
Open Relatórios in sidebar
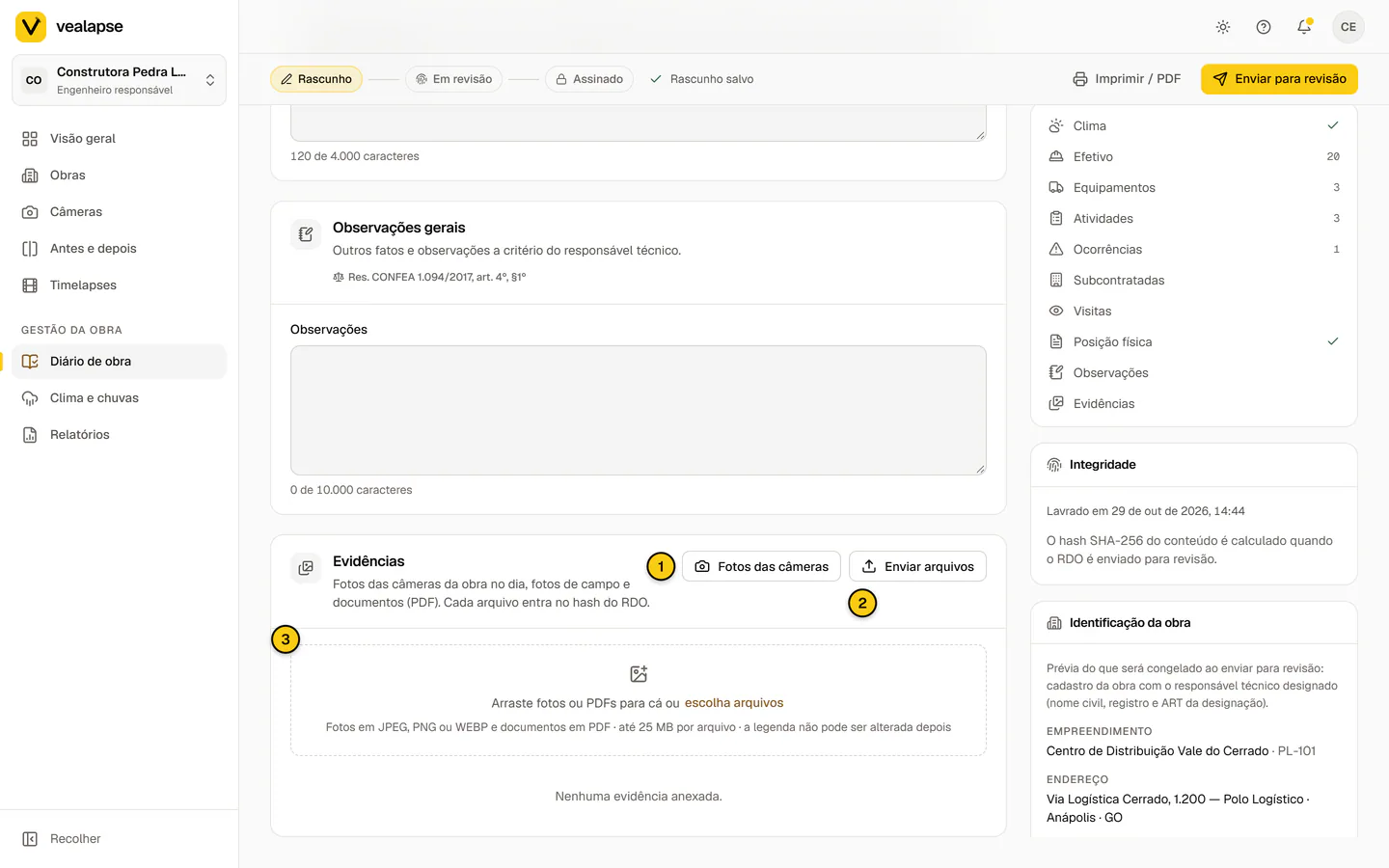click(119, 435)
